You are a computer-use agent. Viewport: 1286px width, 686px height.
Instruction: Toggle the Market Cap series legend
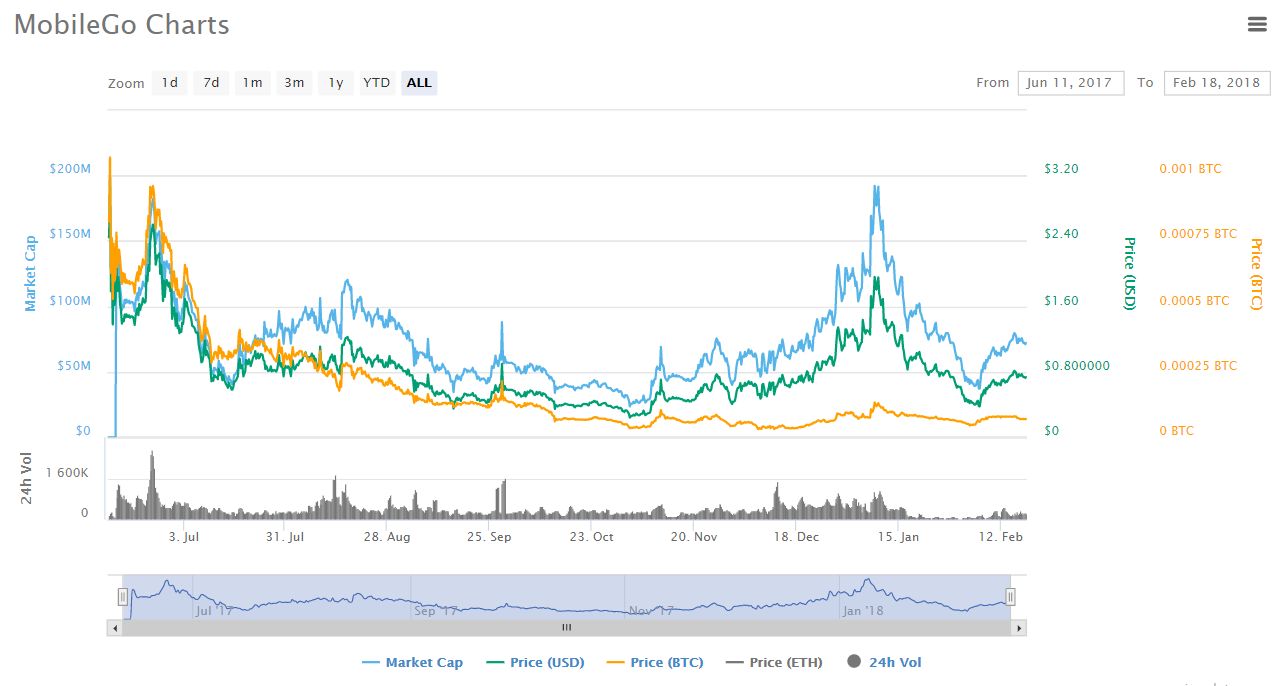point(412,662)
